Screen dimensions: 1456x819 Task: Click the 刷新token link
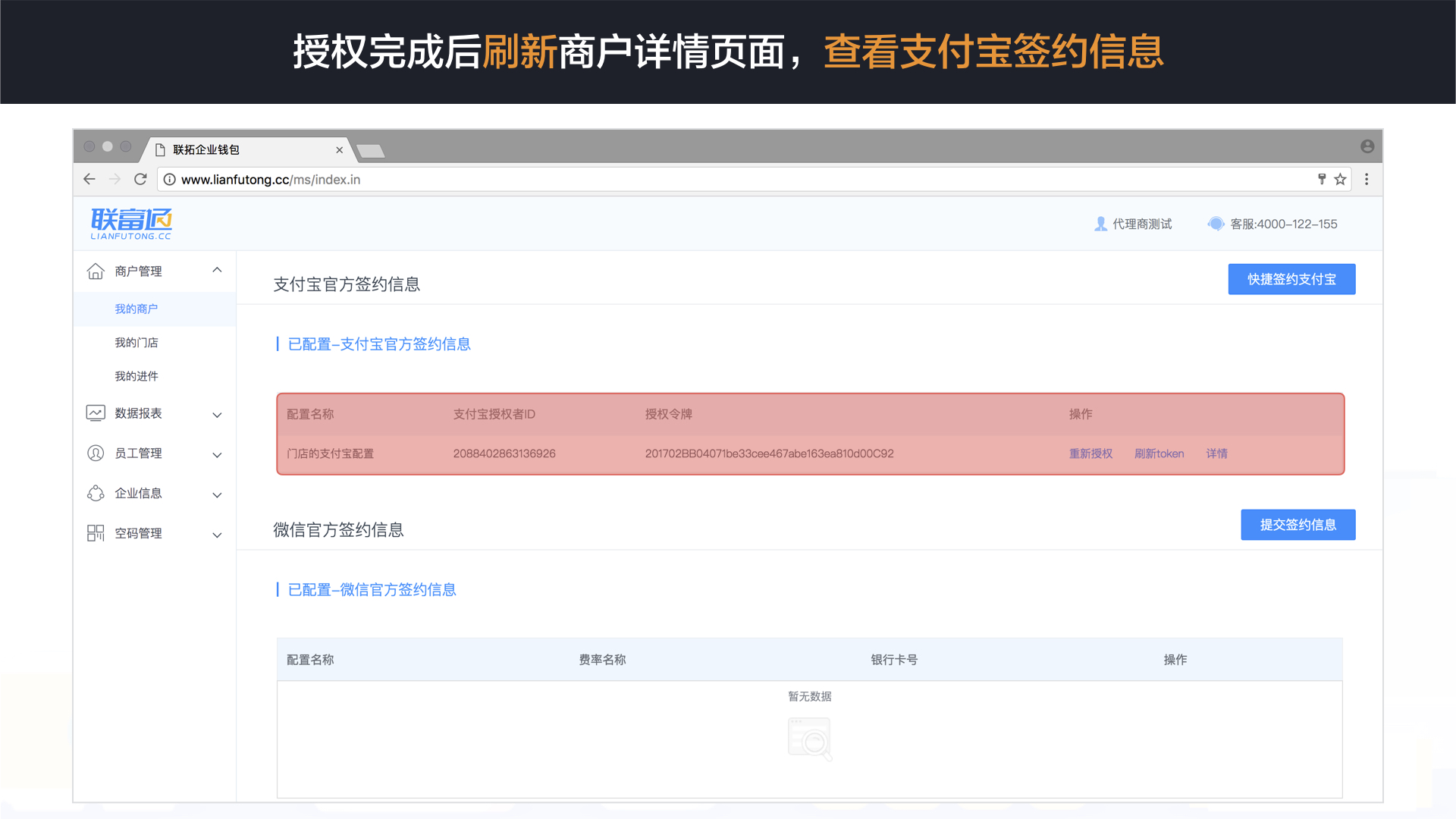pyautogui.click(x=1159, y=453)
